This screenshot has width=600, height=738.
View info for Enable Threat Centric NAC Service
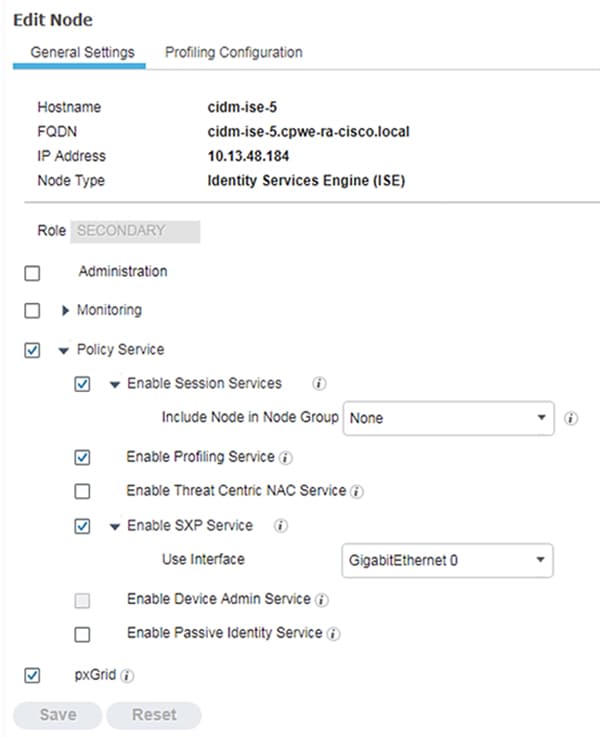pos(356,491)
